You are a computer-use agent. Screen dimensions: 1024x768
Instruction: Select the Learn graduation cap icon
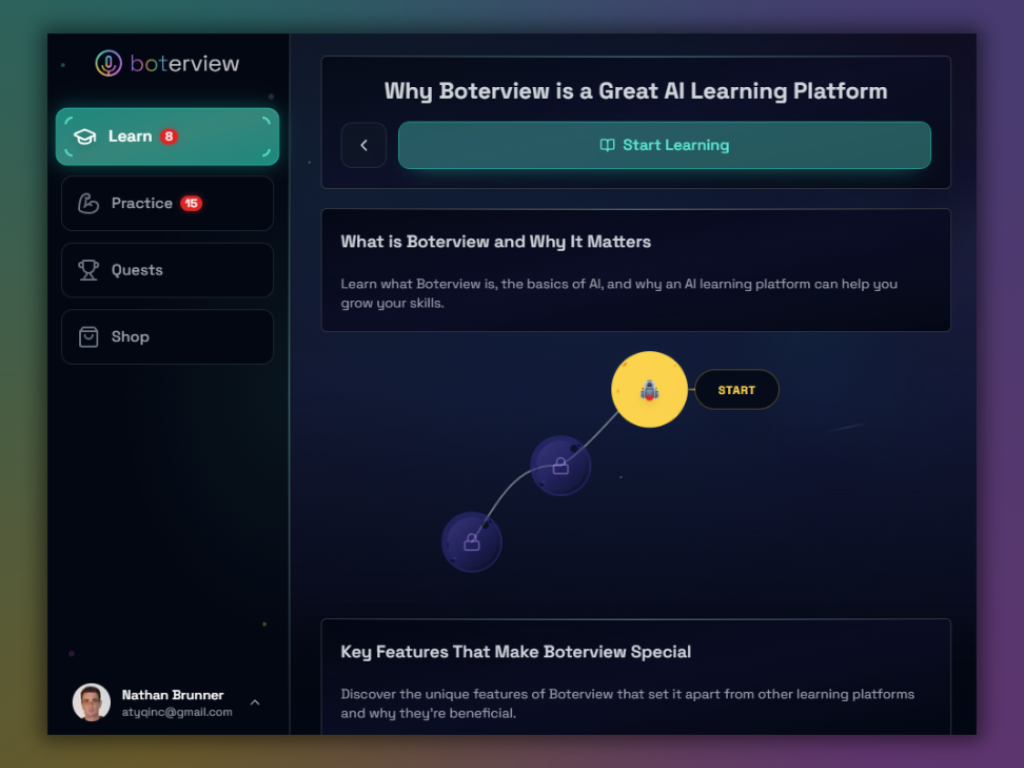[x=87, y=136]
